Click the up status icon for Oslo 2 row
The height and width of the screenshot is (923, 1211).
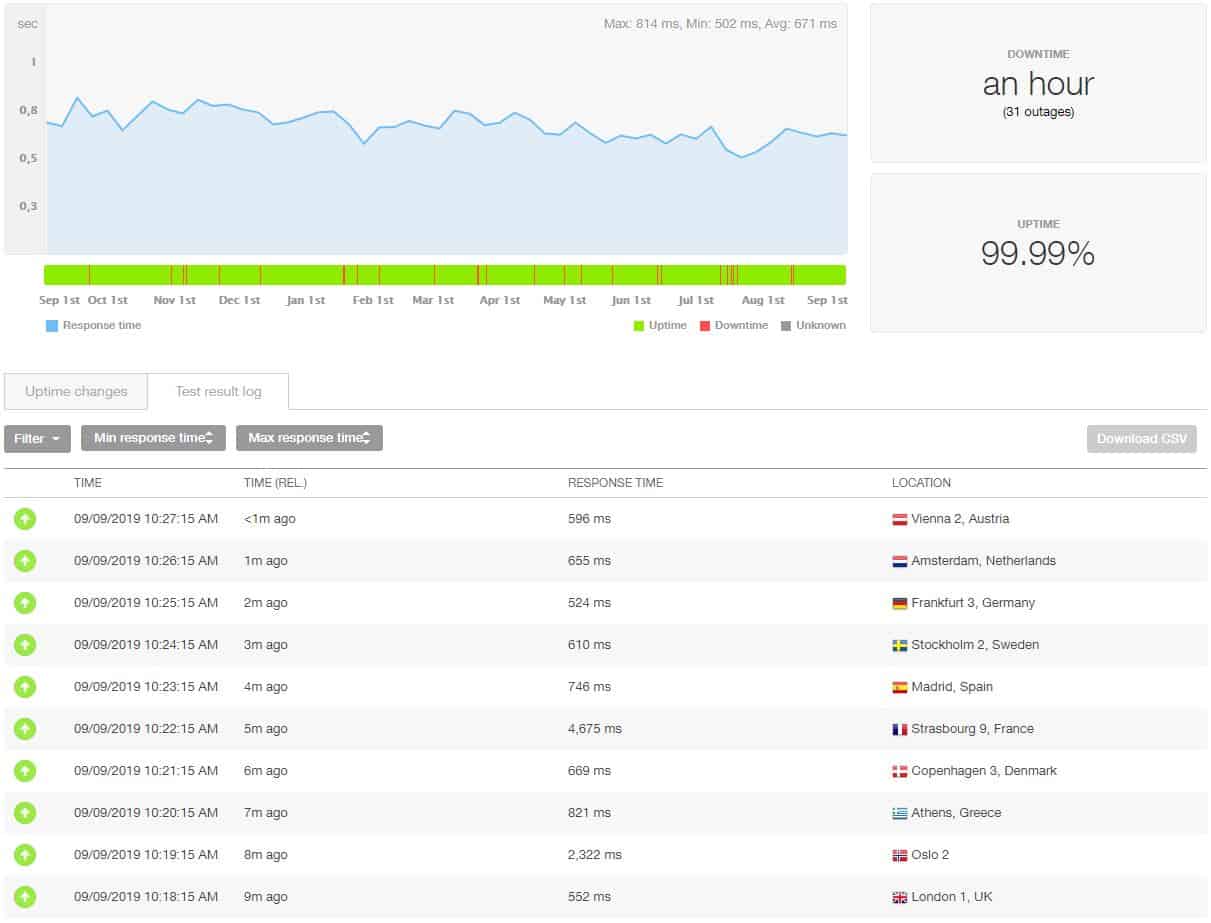(25, 855)
